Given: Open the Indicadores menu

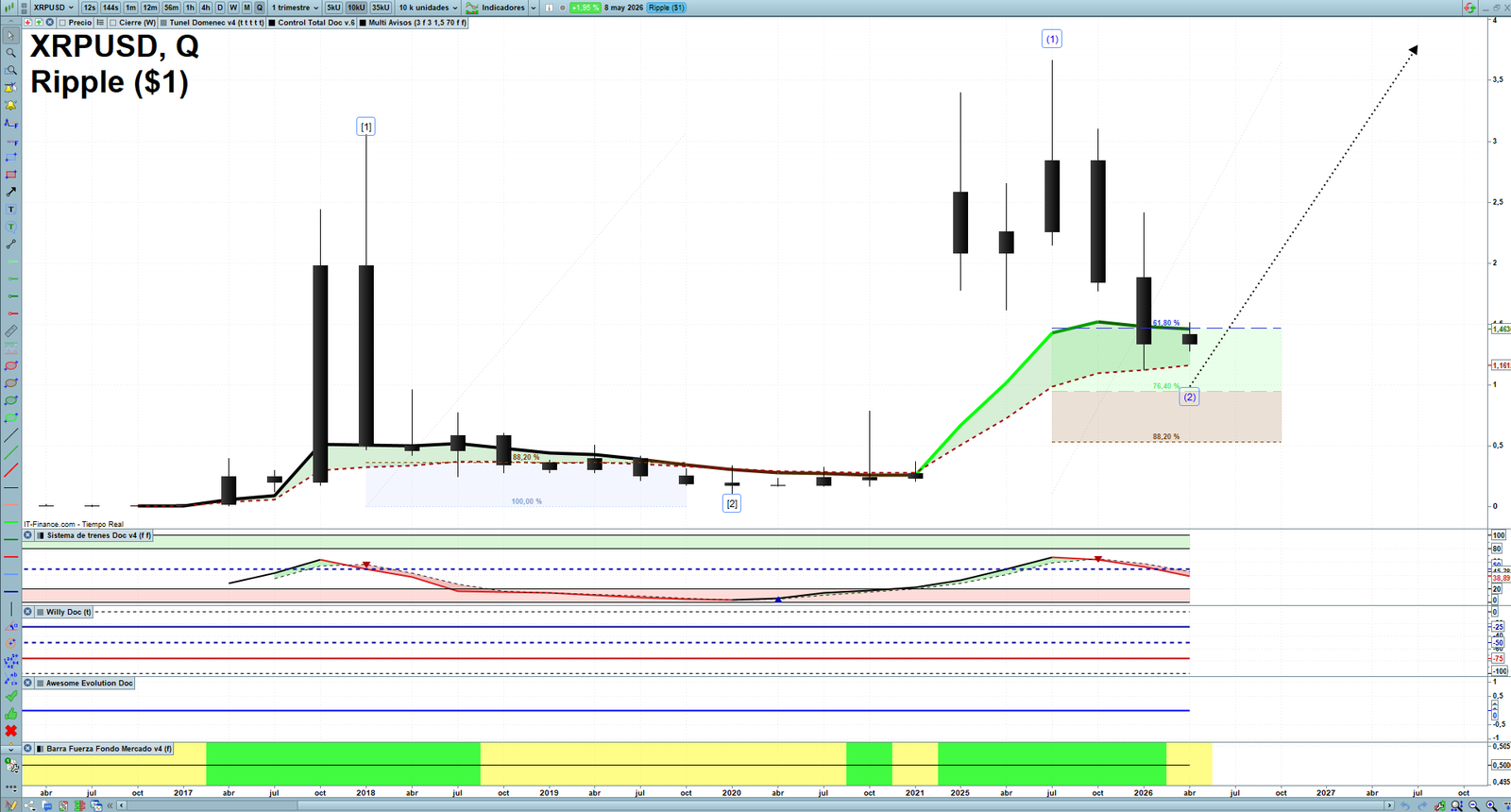Looking at the screenshot, I should (496, 8).
